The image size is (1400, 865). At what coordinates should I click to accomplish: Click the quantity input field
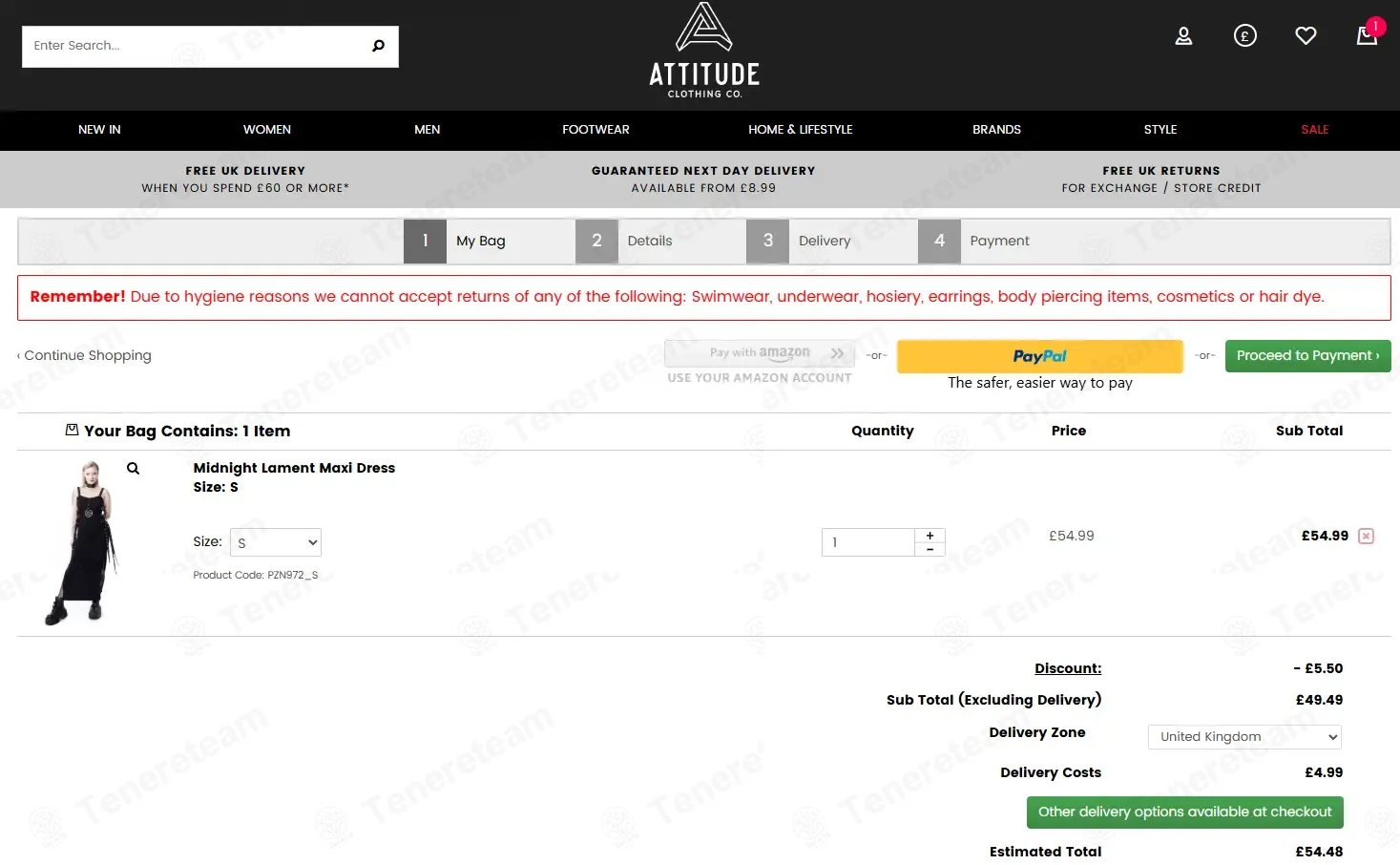868,542
